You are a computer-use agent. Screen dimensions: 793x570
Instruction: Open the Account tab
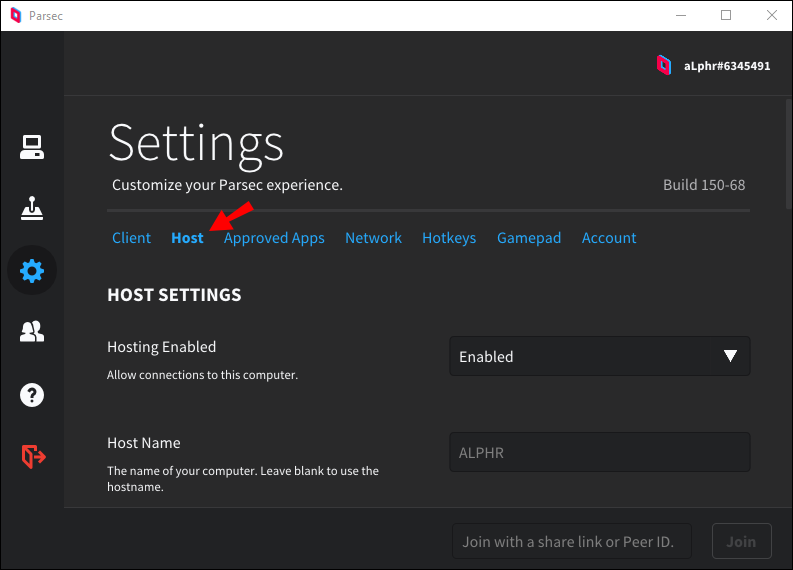click(x=609, y=238)
